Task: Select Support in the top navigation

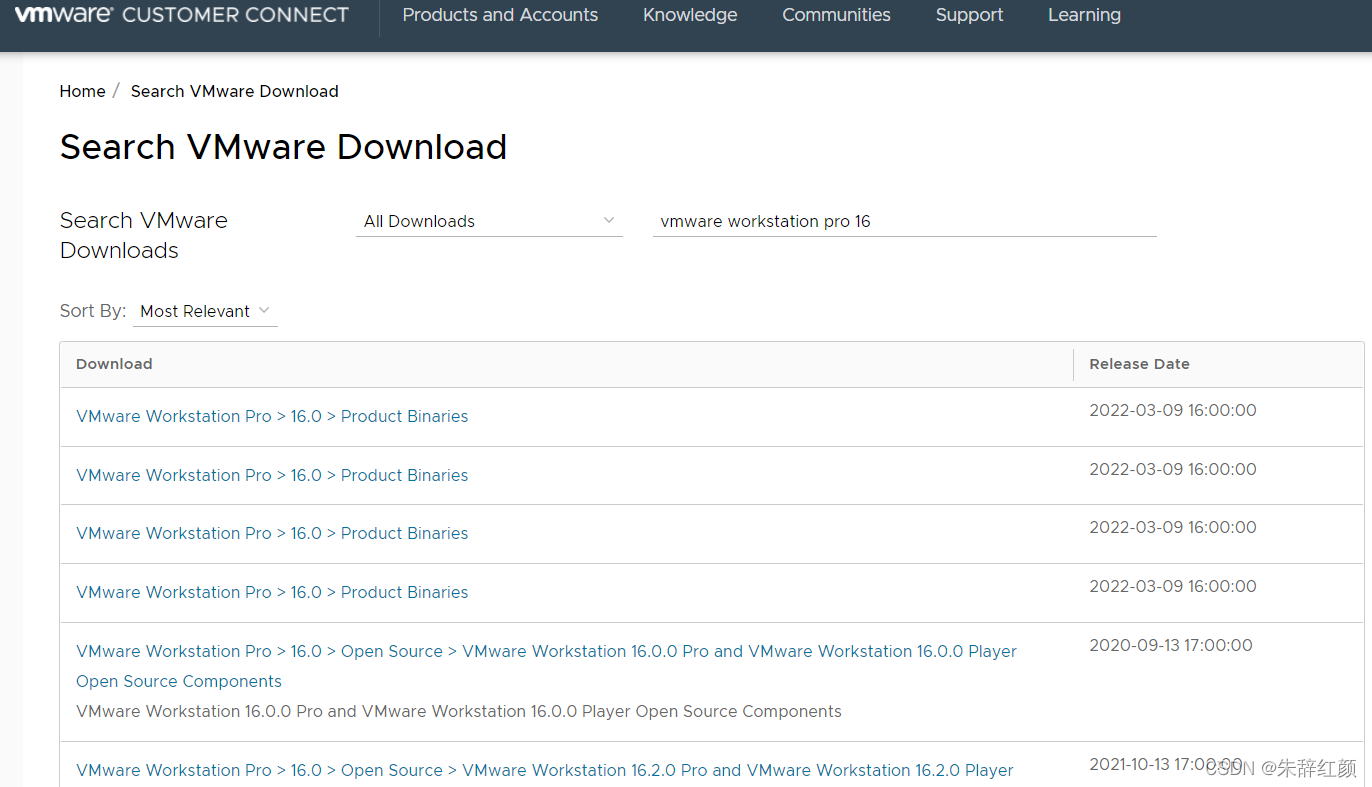Action: [969, 15]
